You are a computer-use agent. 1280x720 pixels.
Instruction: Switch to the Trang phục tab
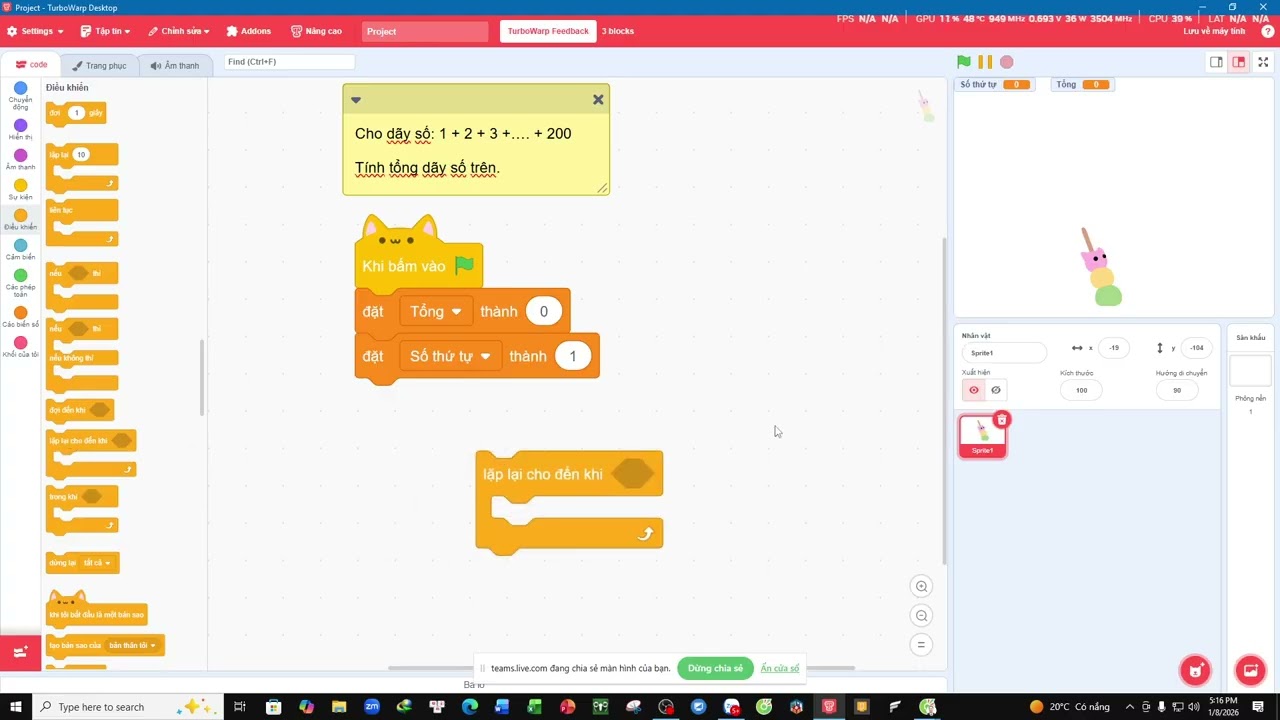99,65
